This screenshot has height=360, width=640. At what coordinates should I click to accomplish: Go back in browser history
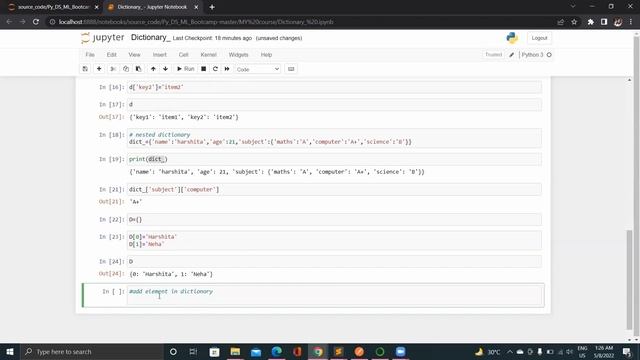(9, 22)
